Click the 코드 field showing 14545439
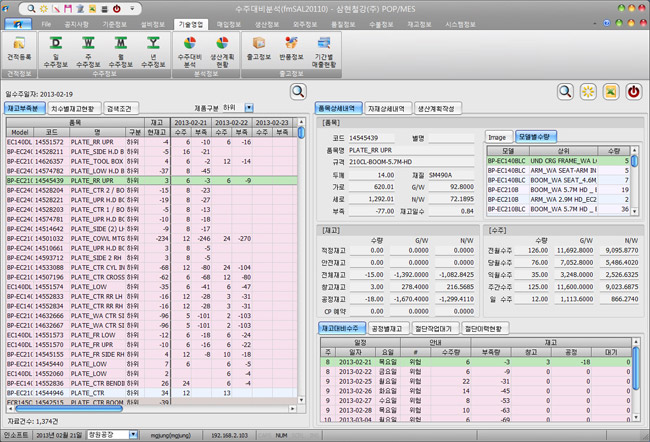Screen dimensions: 650x442 coord(371,138)
